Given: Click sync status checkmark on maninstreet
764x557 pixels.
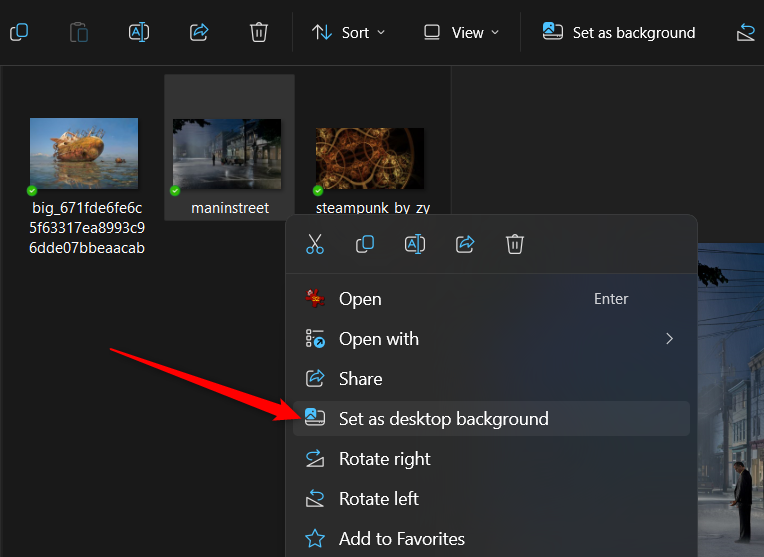Looking at the screenshot, I should coord(175,191).
